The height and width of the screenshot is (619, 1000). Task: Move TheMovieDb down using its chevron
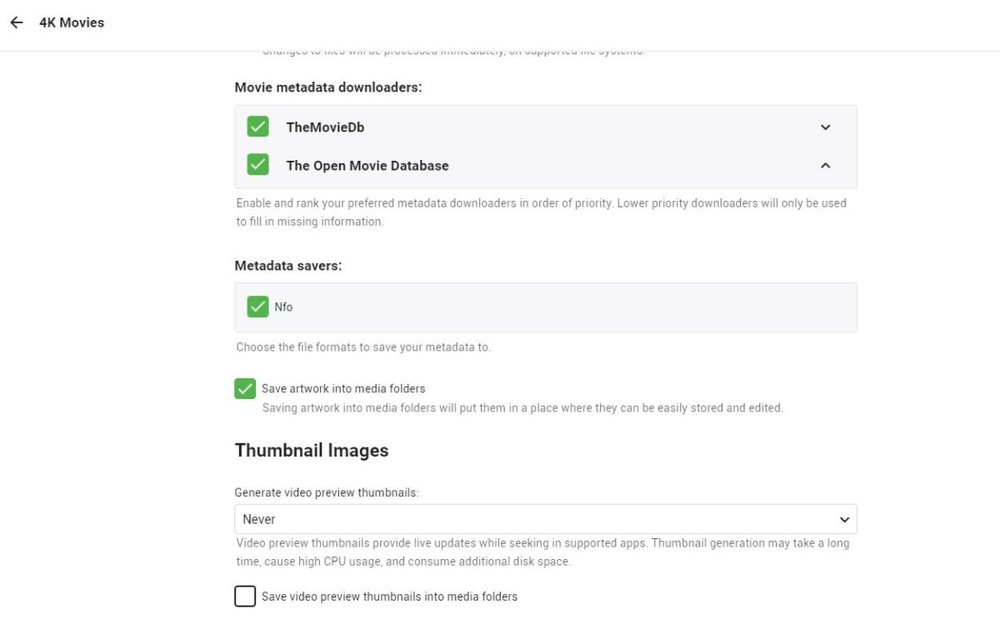click(x=825, y=127)
